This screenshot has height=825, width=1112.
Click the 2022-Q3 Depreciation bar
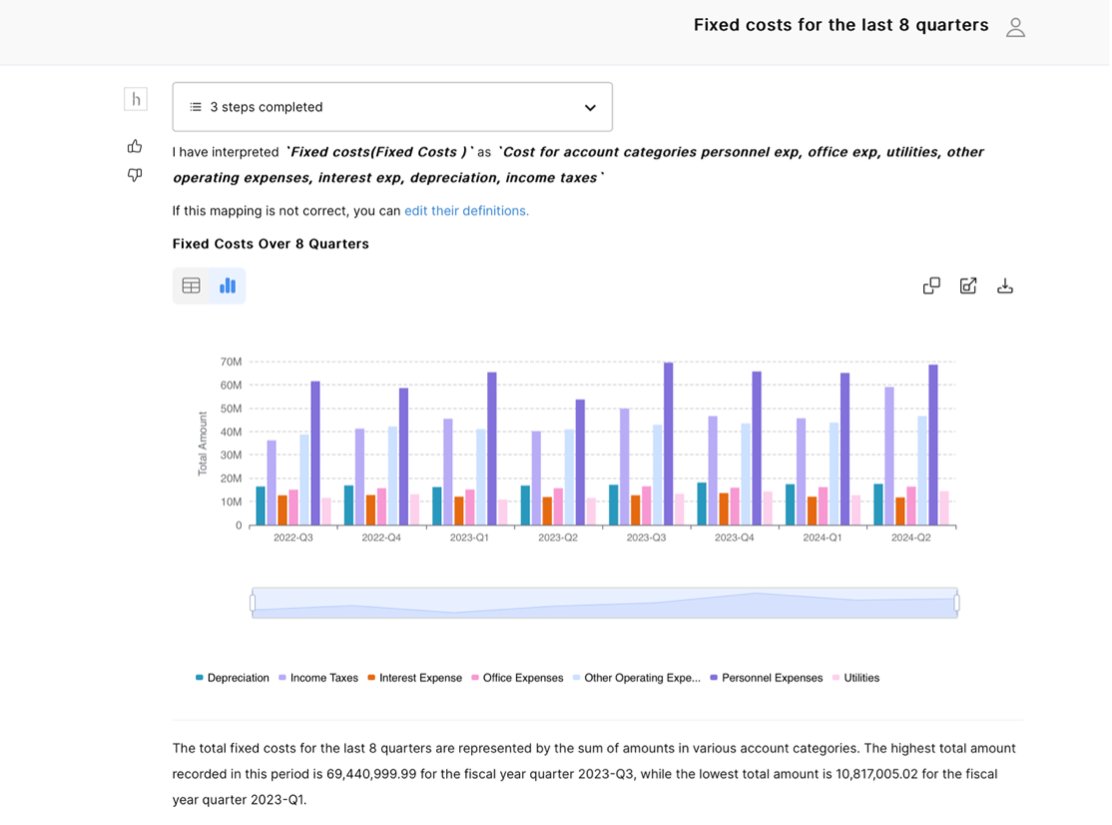(x=260, y=506)
